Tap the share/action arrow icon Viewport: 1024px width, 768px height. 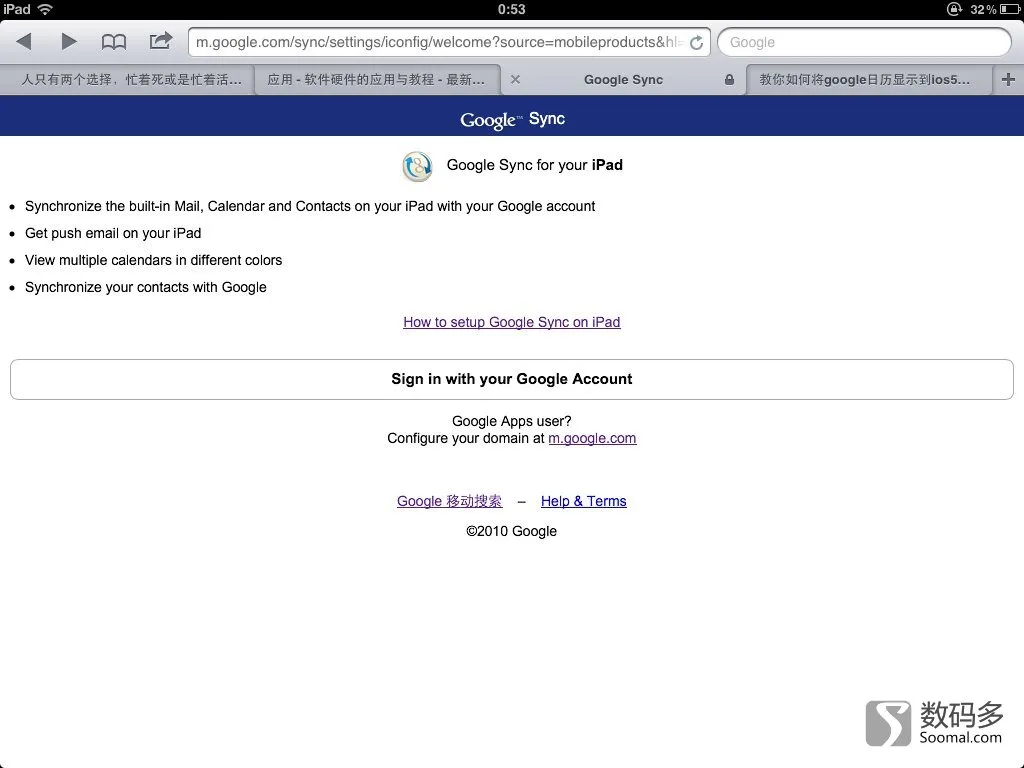(x=161, y=41)
